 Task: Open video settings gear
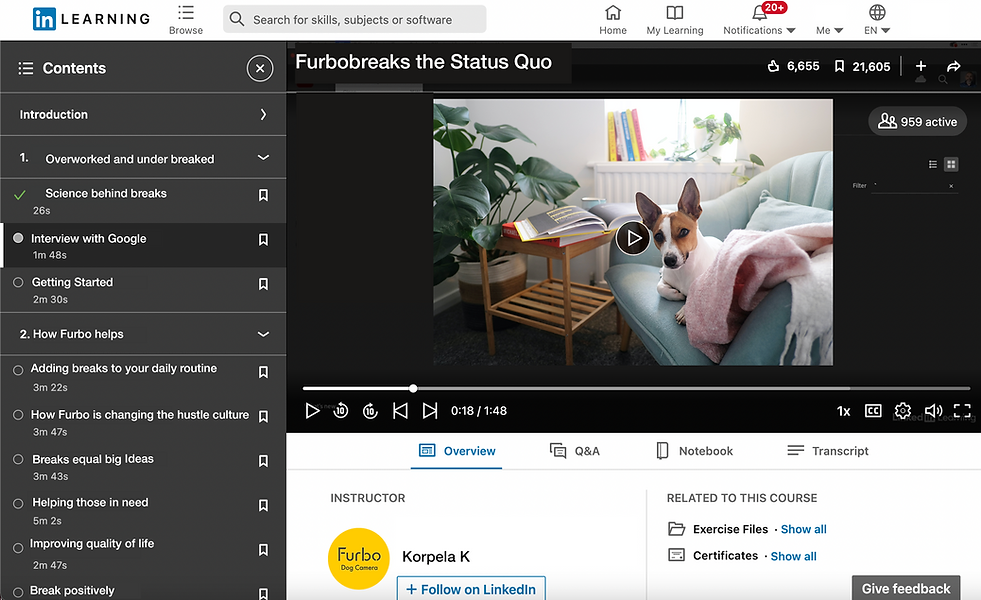pos(903,411)
